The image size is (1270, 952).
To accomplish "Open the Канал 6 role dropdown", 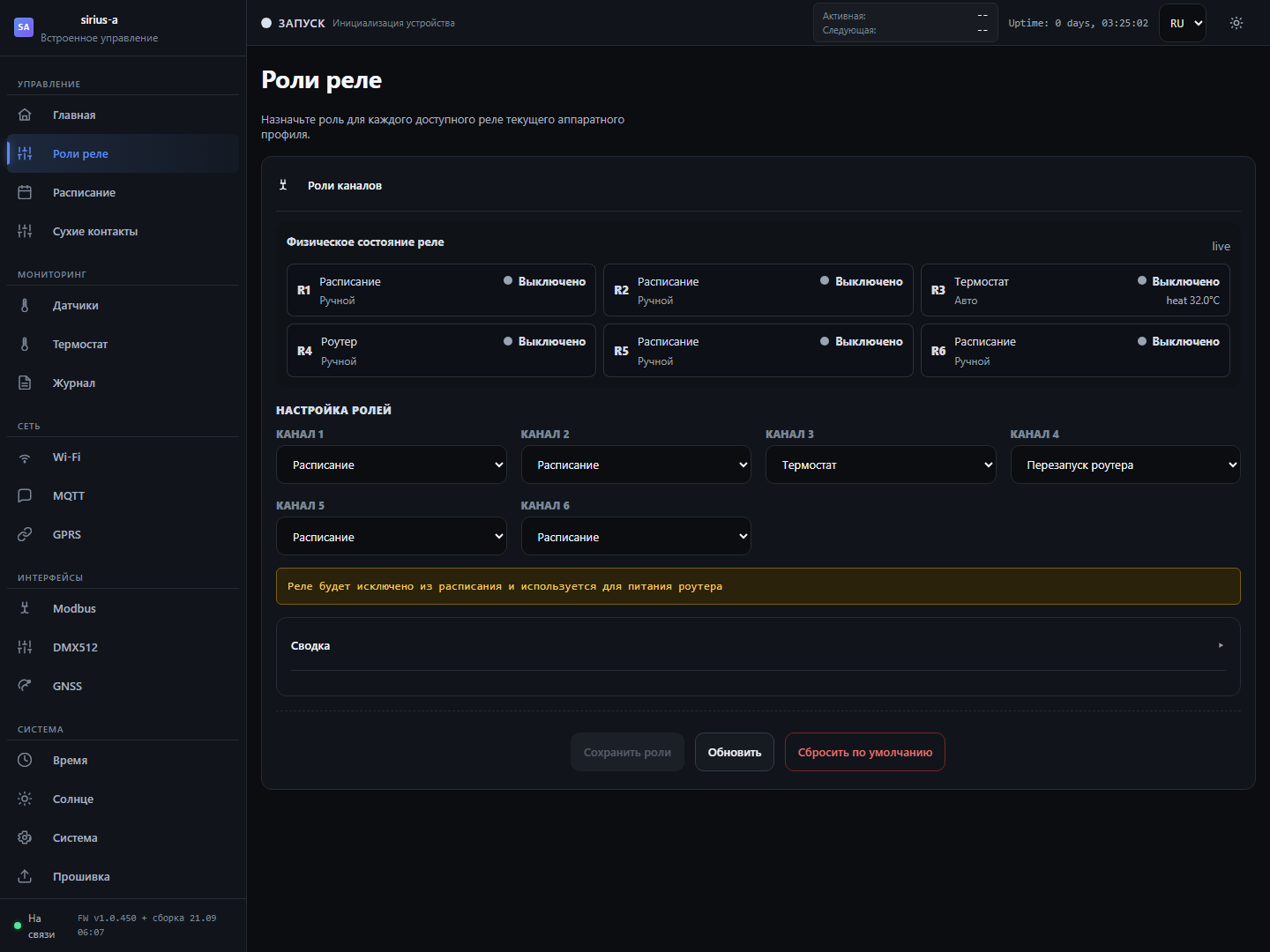I will (636, 536).
